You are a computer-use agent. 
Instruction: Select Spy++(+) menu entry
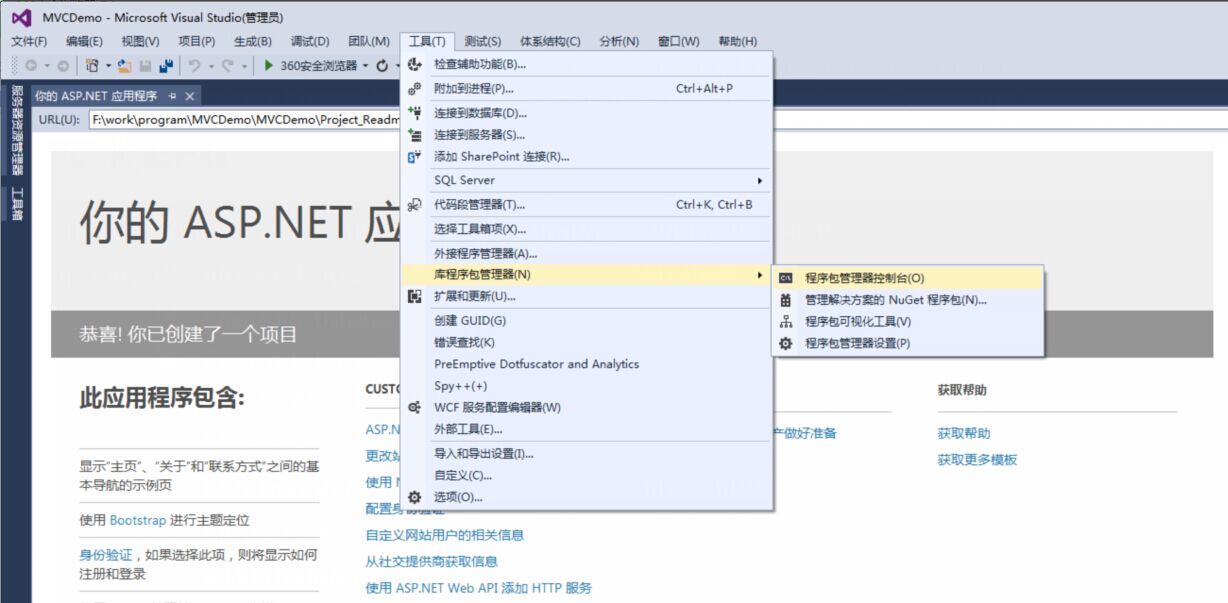[x=587, y=386]
